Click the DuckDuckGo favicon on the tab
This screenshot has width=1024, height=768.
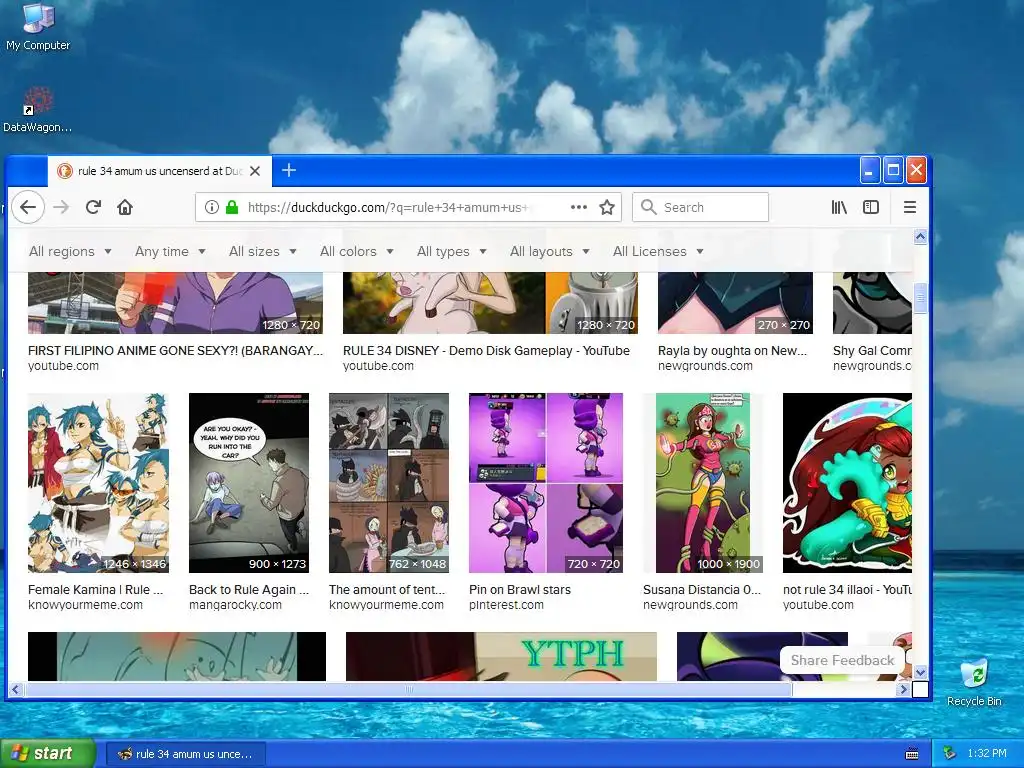[65, 171]
